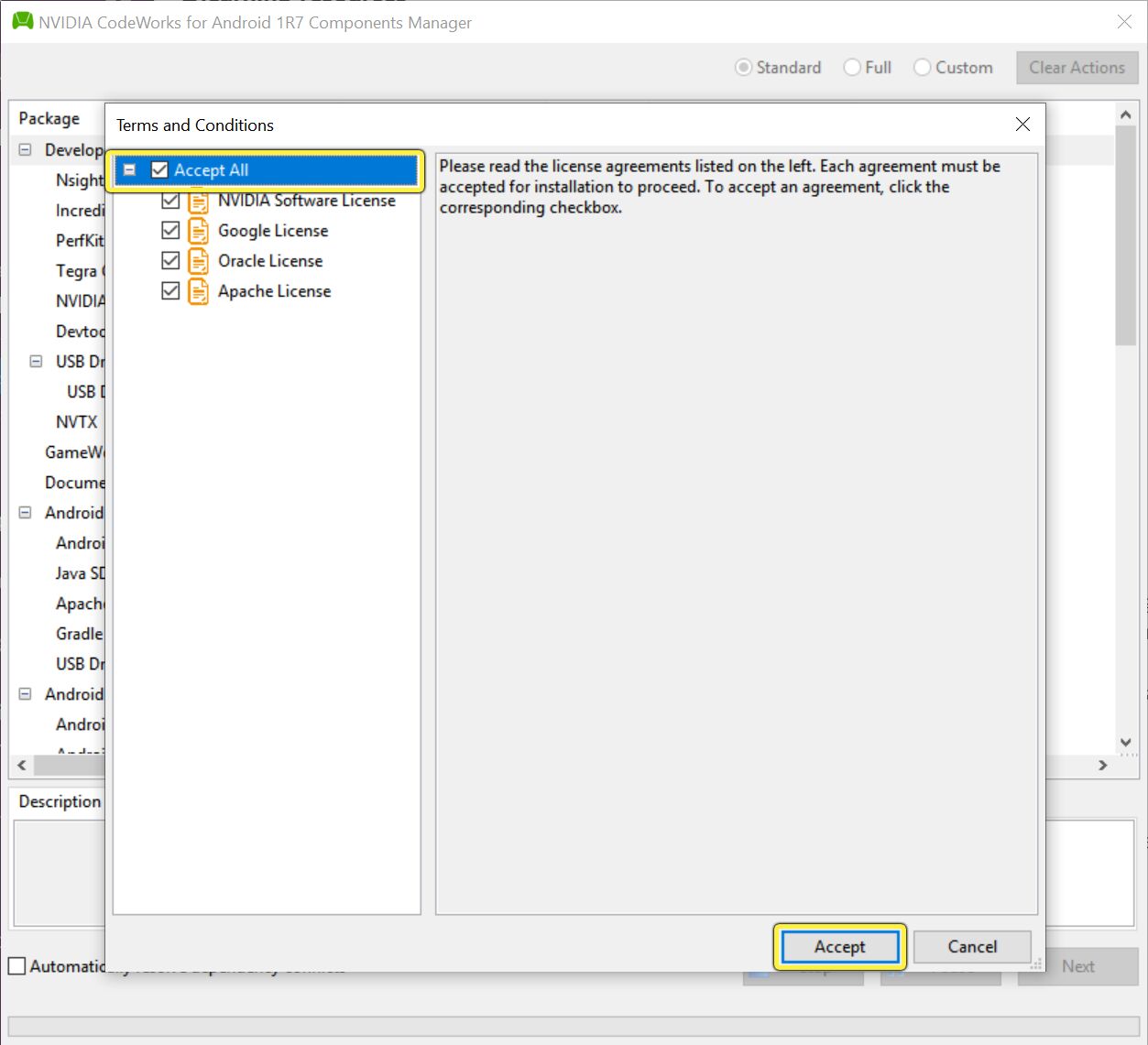Viewport: 1148px width, 1045px height.
Task: Click the green NVIDIA logo in the title bar
Action: click(x=21, y=21)
